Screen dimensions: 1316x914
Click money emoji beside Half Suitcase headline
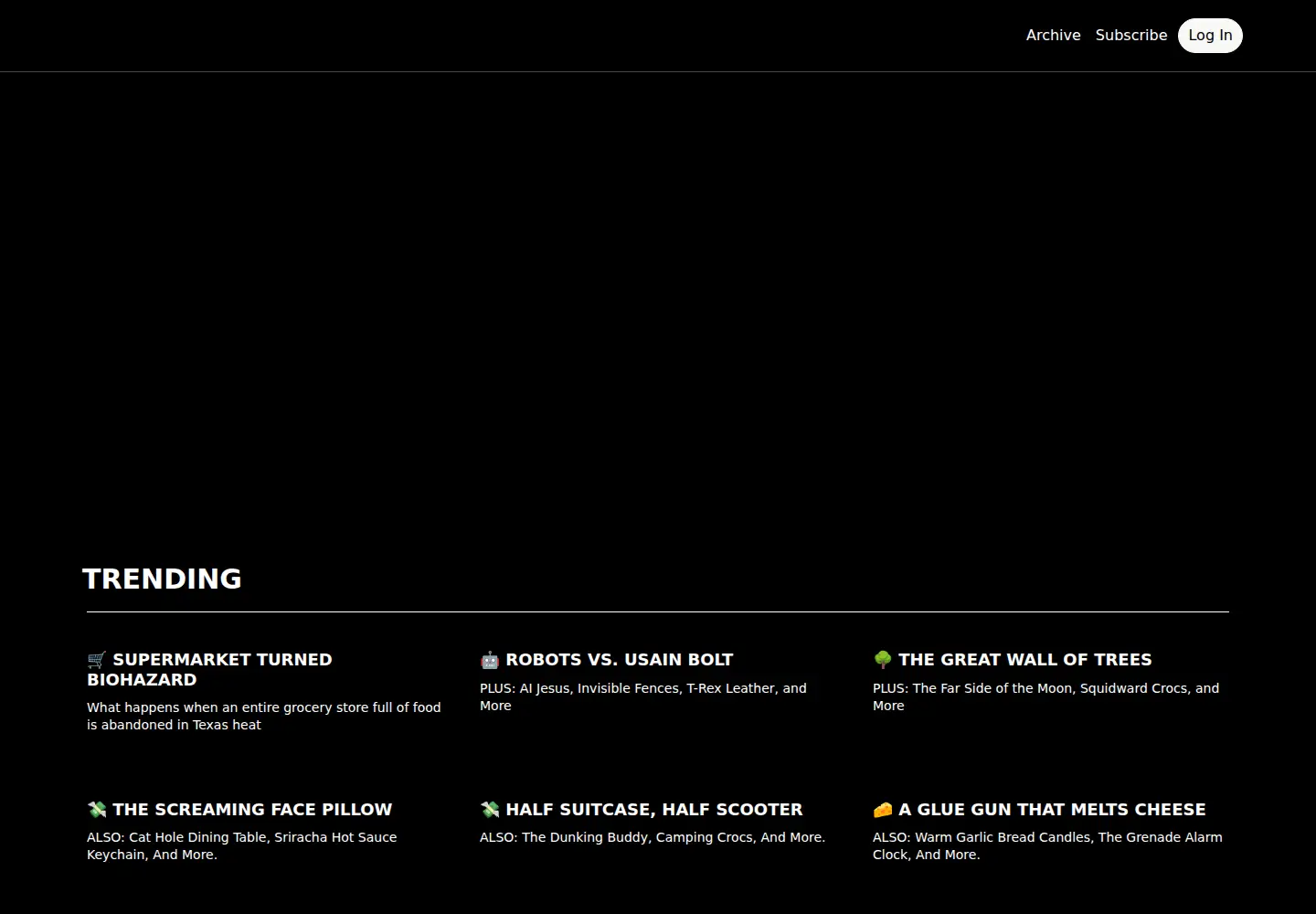click(x=490, y=809)
